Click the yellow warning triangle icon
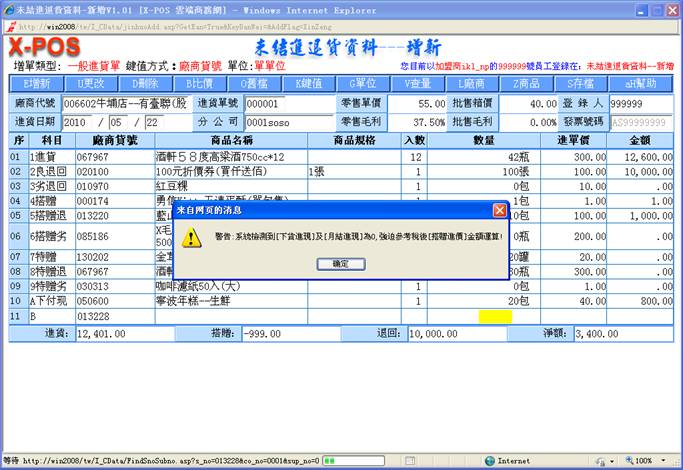 [193, 237]
